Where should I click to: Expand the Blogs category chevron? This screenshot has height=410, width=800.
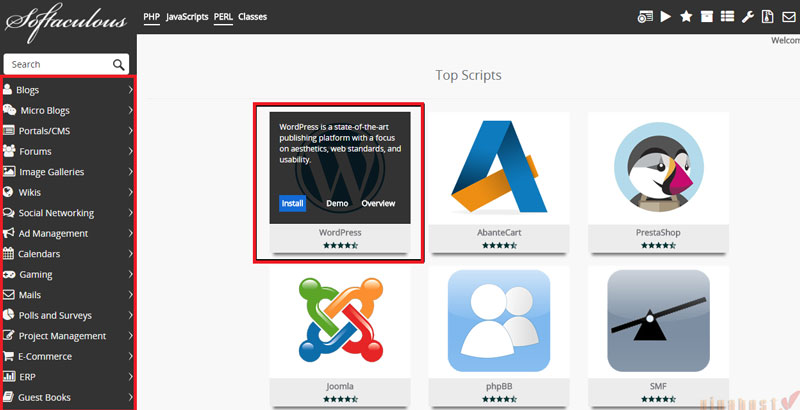pos(130,90)
